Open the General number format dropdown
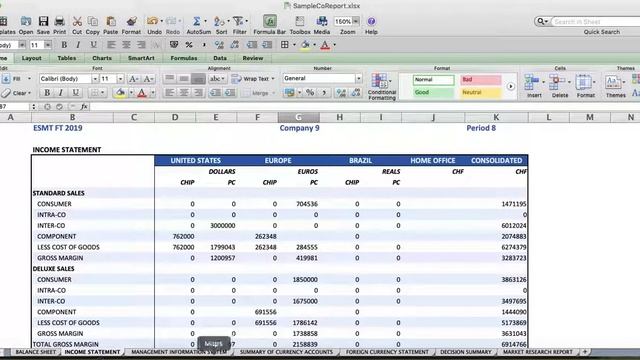This screenshot has height=360, width=640. 358,78
